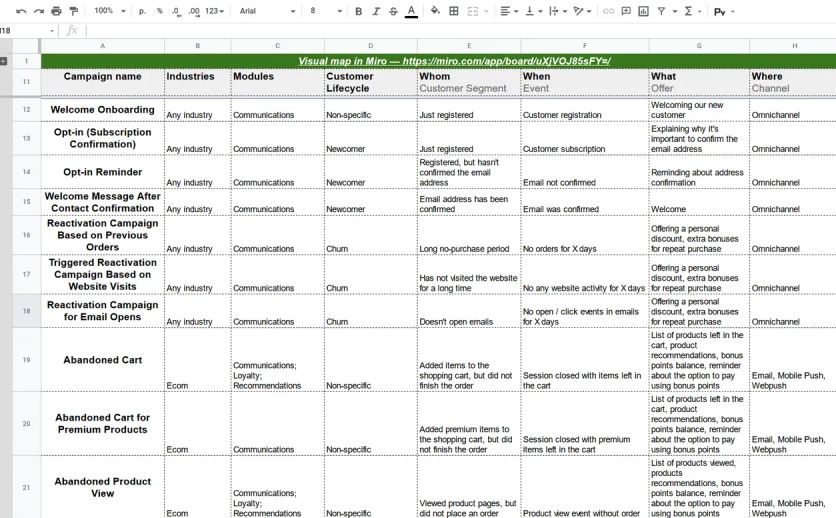Select row 12 header
The image size is (836, 518).
tap(26, 109)
